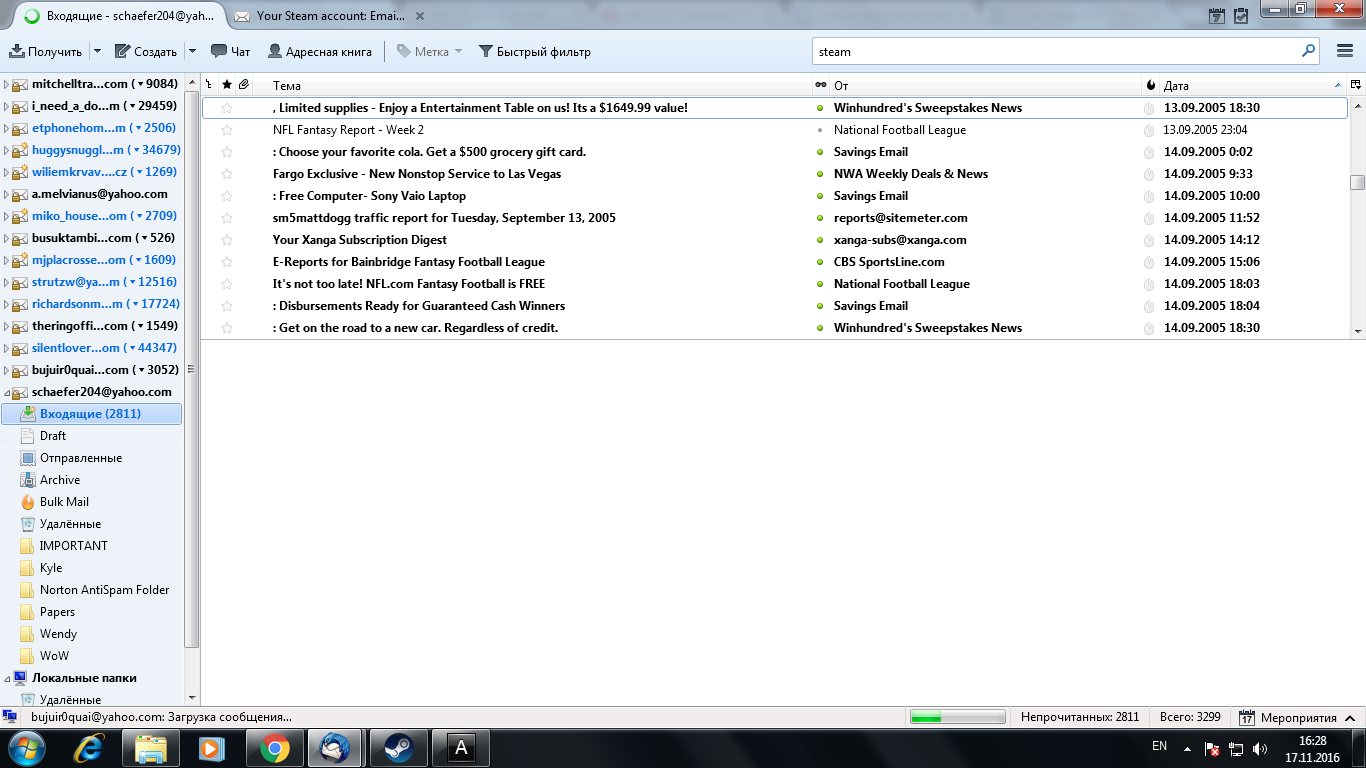Open the Thunderbird hamburger menu
The width and height of the screenshot is (1366, 768).
(1345, 51)
